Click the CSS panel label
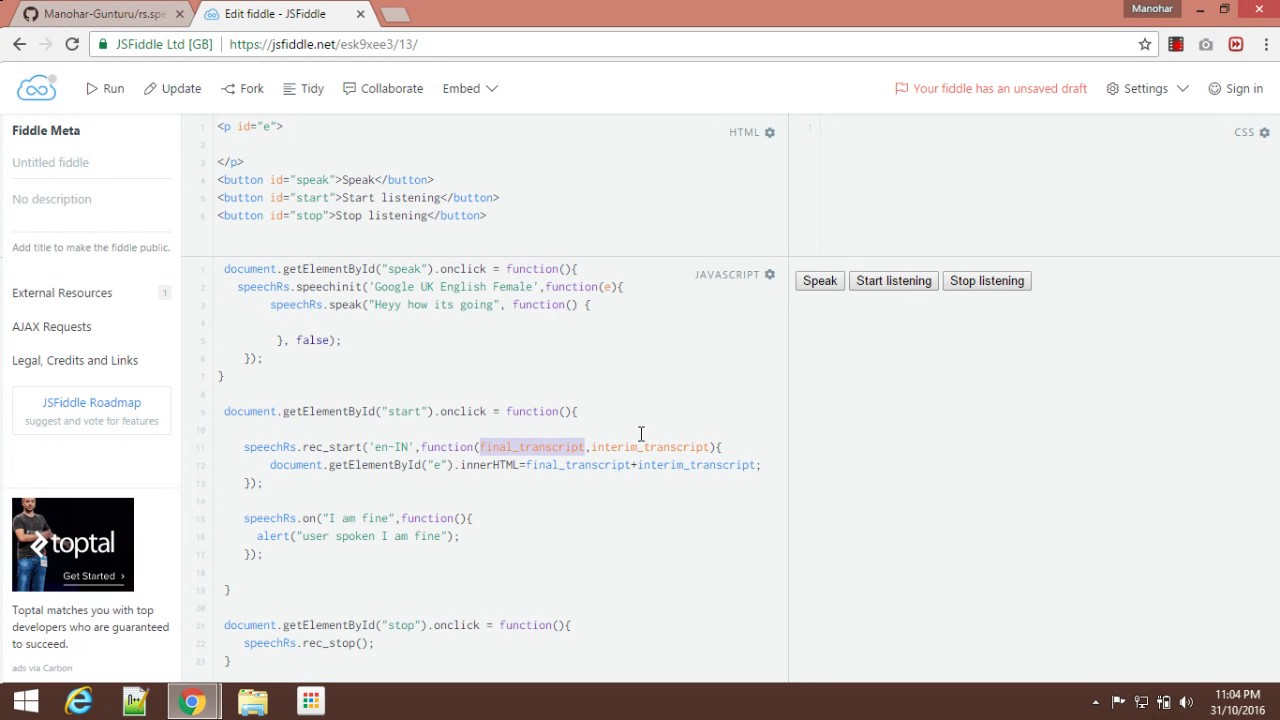The height and width of the screenshot is (720, 1280). tap(1244, 132)
